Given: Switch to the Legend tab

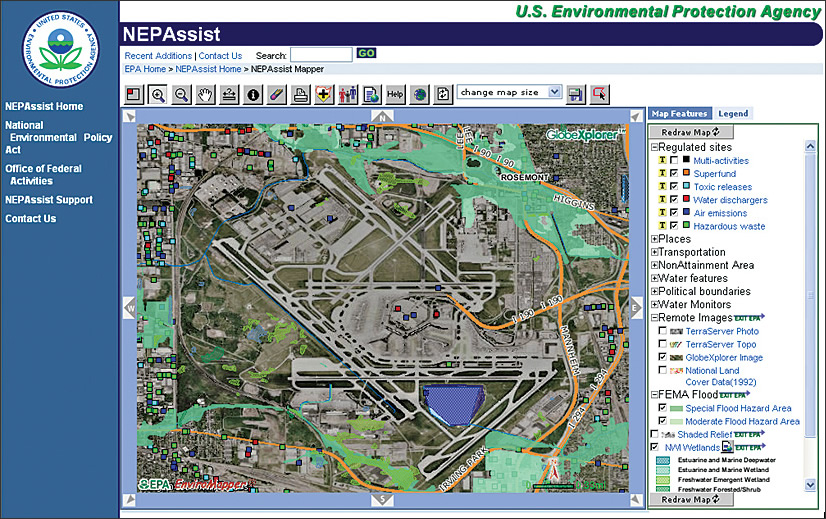Looking at the screenshot, I should point(733,113).
